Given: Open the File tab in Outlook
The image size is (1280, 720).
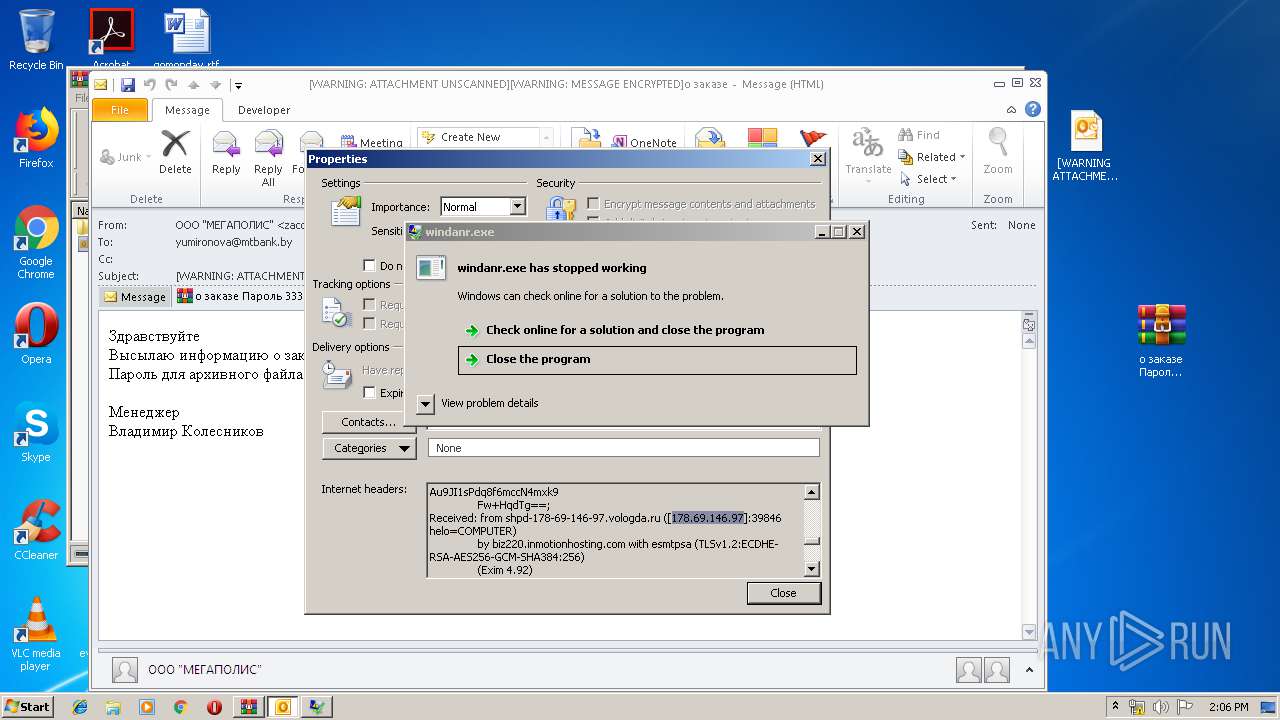Looking at the screenshot, I should (120, 110).
